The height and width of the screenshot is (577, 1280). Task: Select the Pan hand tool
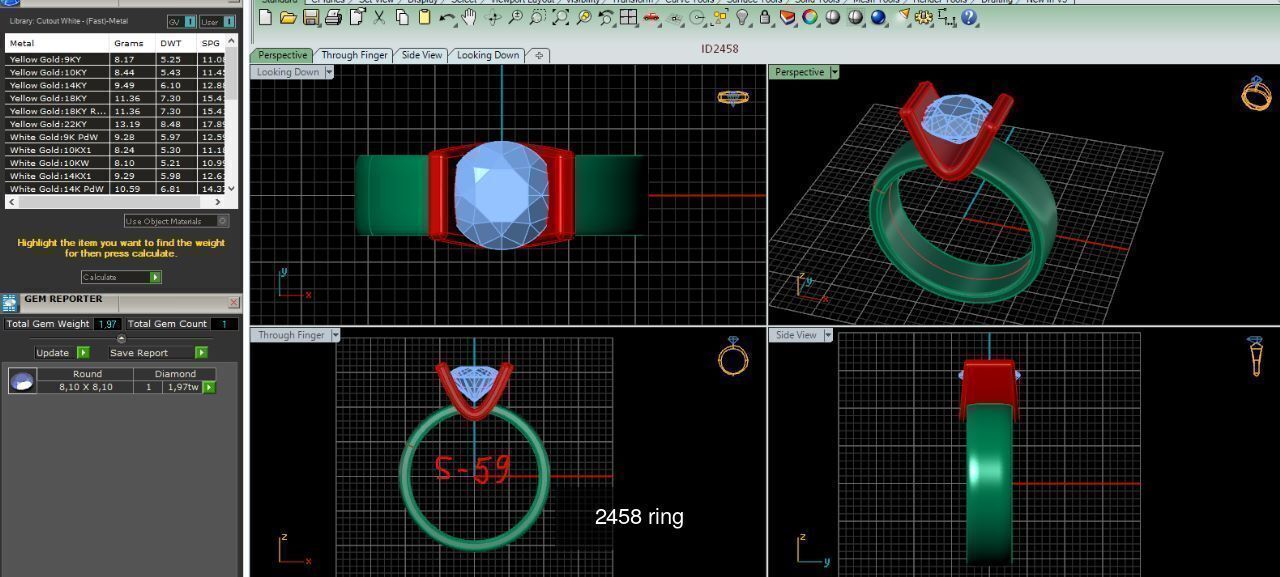click(x=468, y=17)
